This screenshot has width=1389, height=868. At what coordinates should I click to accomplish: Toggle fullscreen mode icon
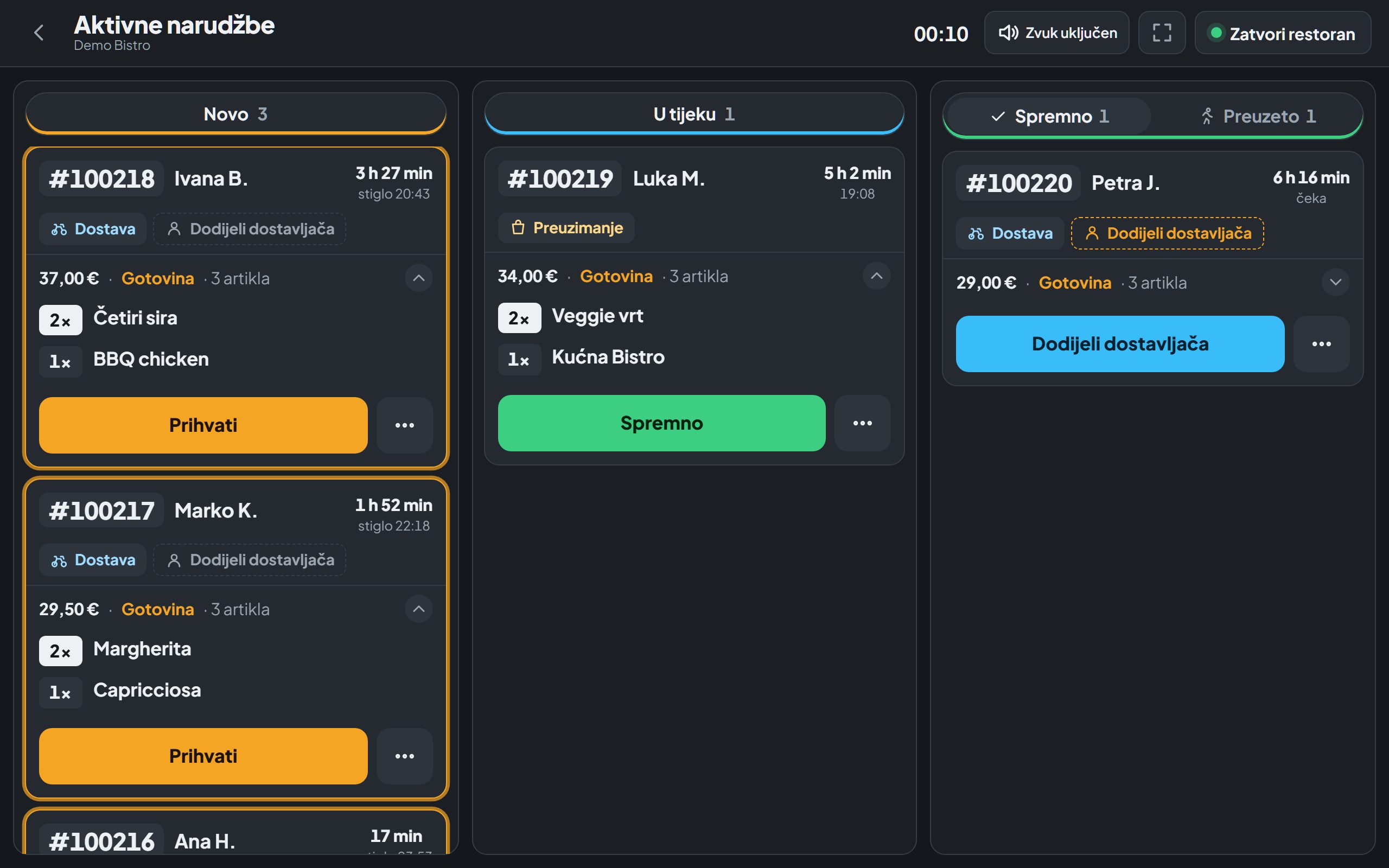click(x=1162, y=33)
